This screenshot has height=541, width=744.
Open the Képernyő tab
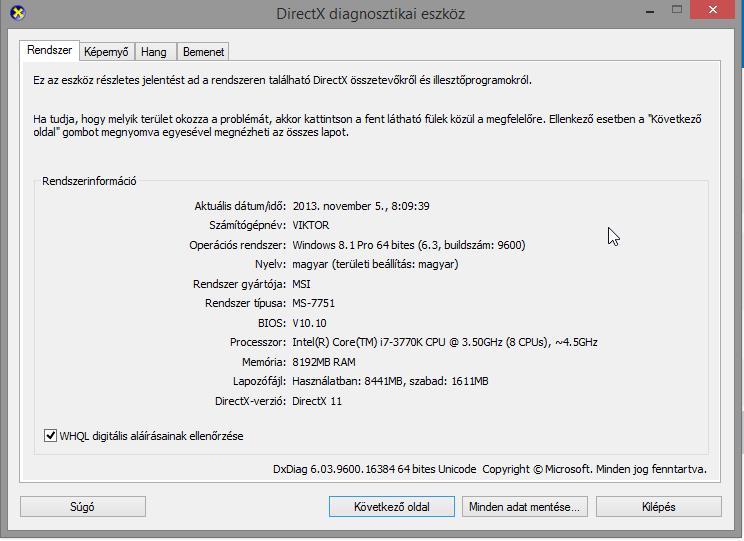click(106, 52)
